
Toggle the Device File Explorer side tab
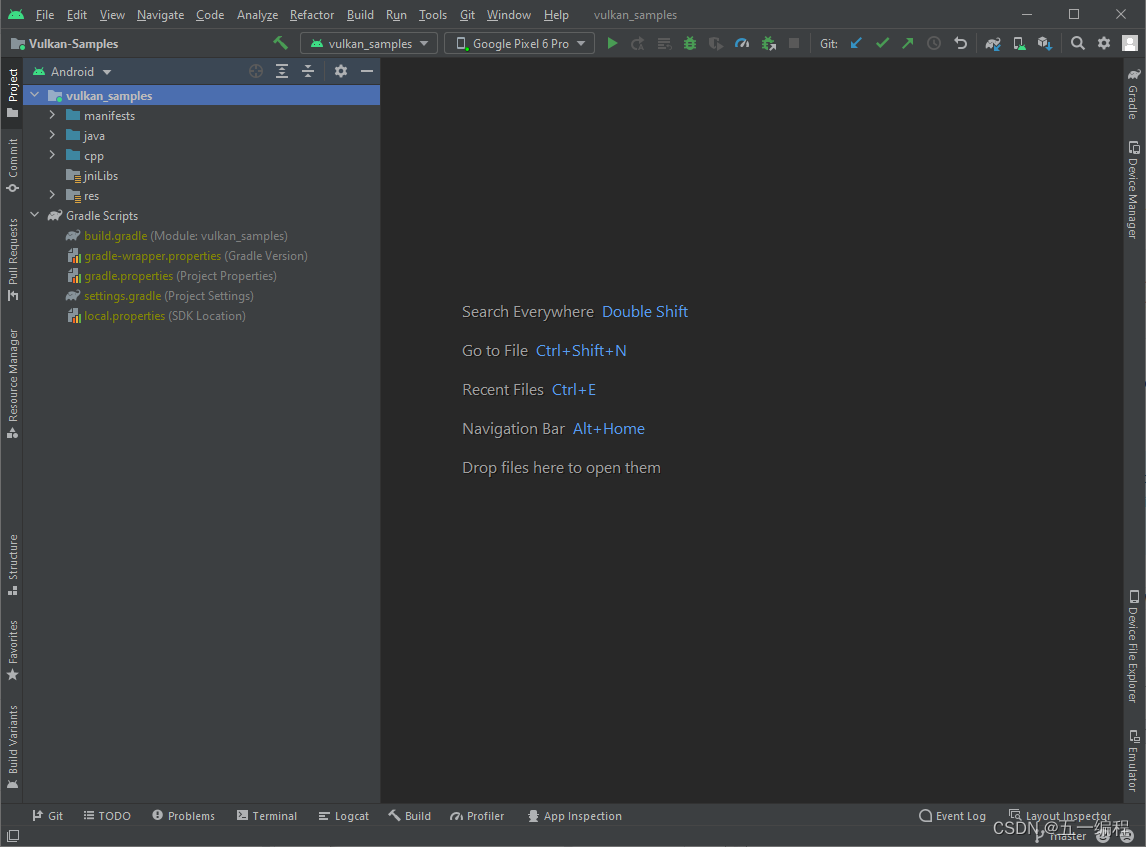tap(1133, 647)
